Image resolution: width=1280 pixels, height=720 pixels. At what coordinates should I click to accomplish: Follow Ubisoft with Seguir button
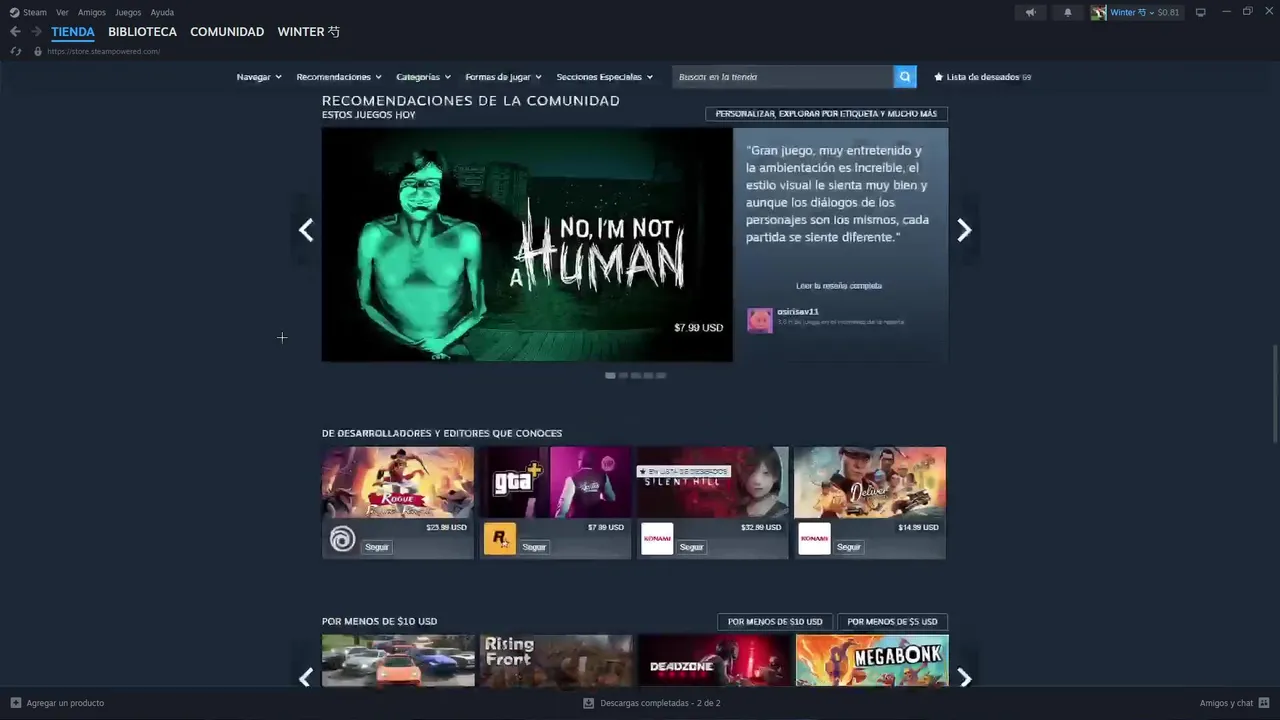coord(377,547)
